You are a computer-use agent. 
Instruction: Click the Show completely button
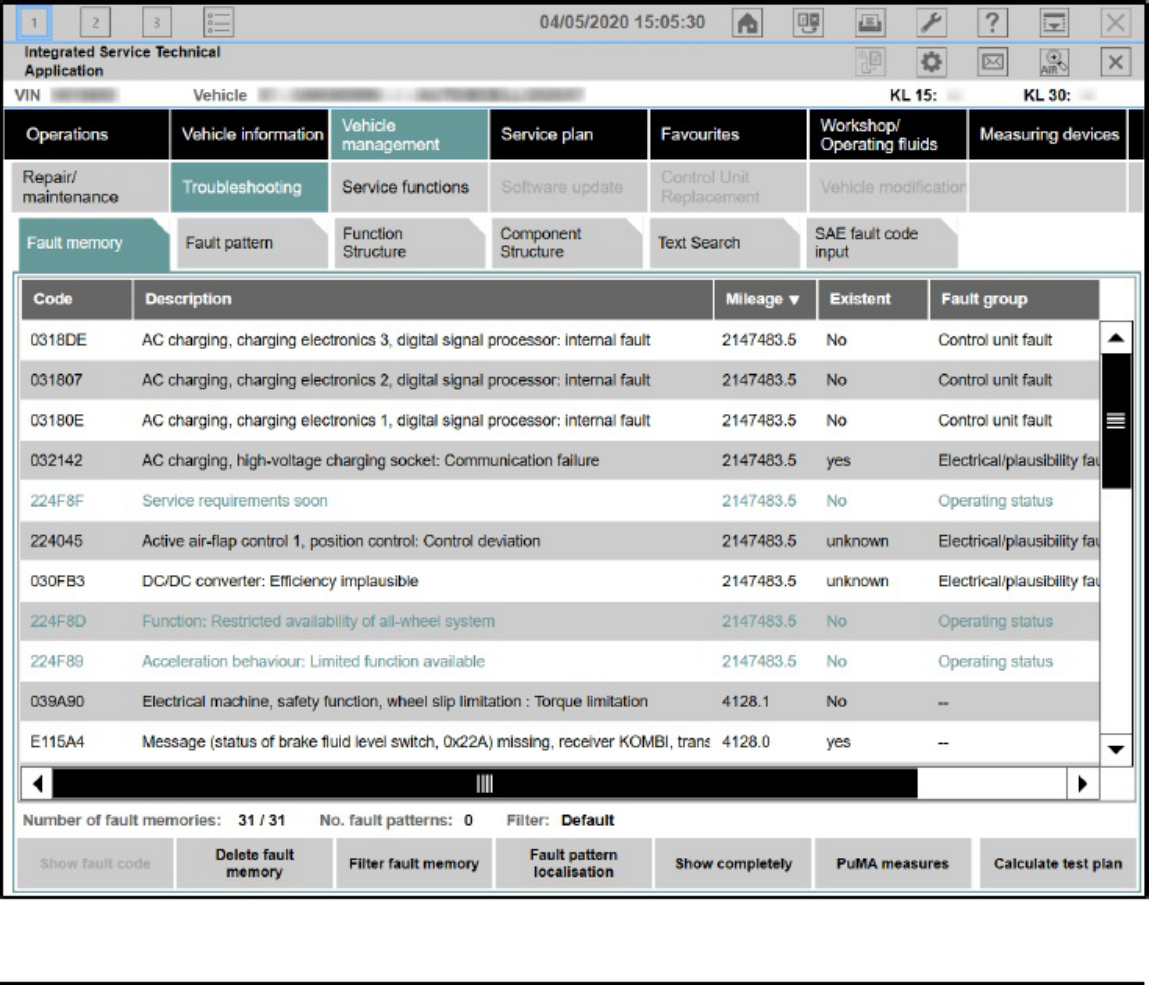click(x=734, y=863)
